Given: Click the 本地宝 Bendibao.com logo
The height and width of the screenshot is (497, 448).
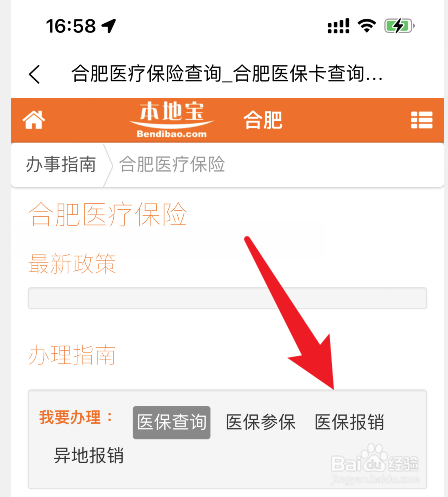Looking at the screenshot, I should click(x=171, y=120).
